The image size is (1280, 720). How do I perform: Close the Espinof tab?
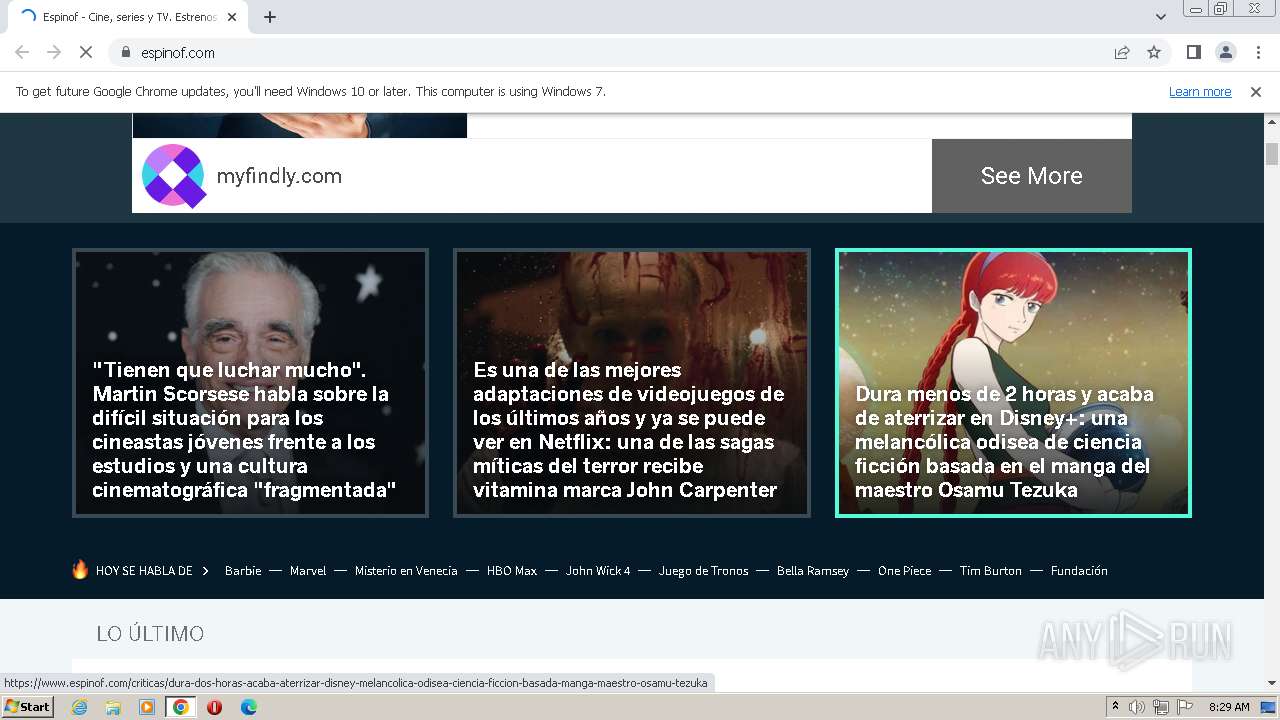click(x=232, y=17)
